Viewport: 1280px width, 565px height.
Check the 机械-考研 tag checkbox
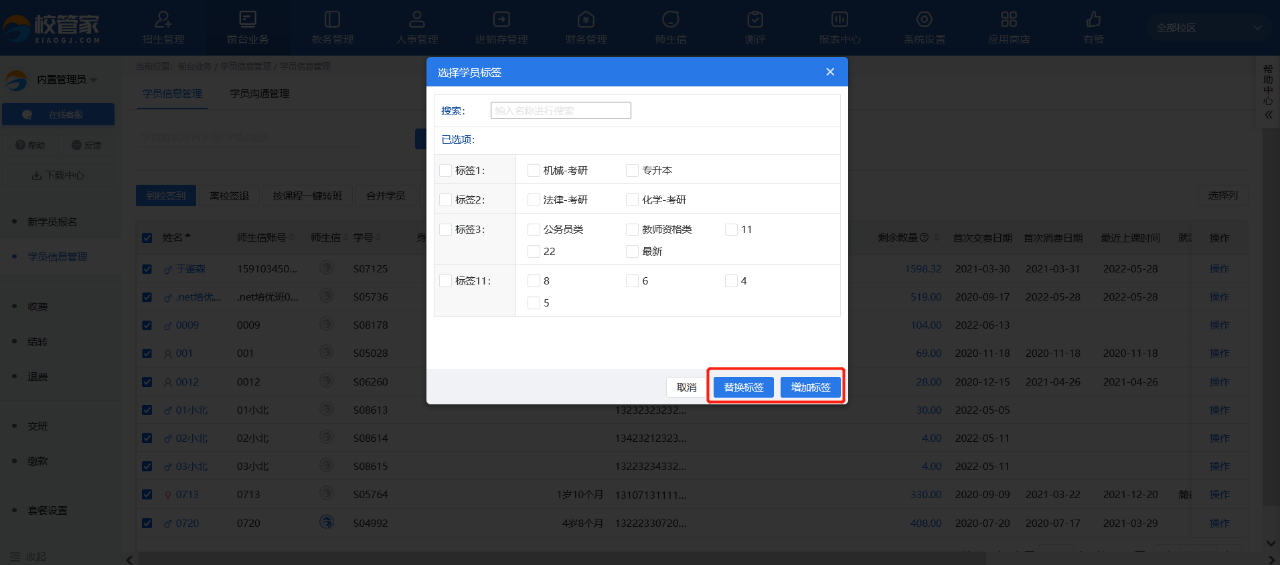click(534, 171)
